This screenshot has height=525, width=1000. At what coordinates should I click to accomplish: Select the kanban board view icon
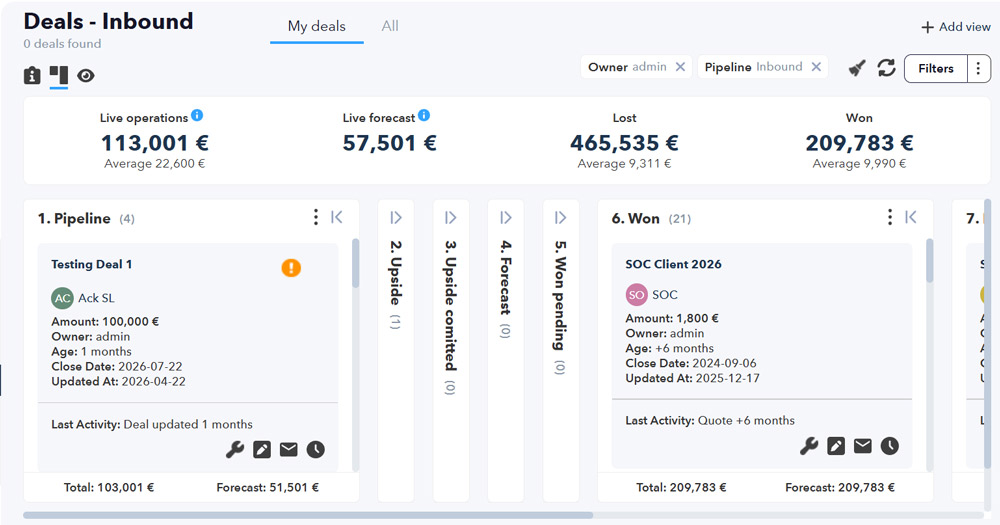point(59,75)
